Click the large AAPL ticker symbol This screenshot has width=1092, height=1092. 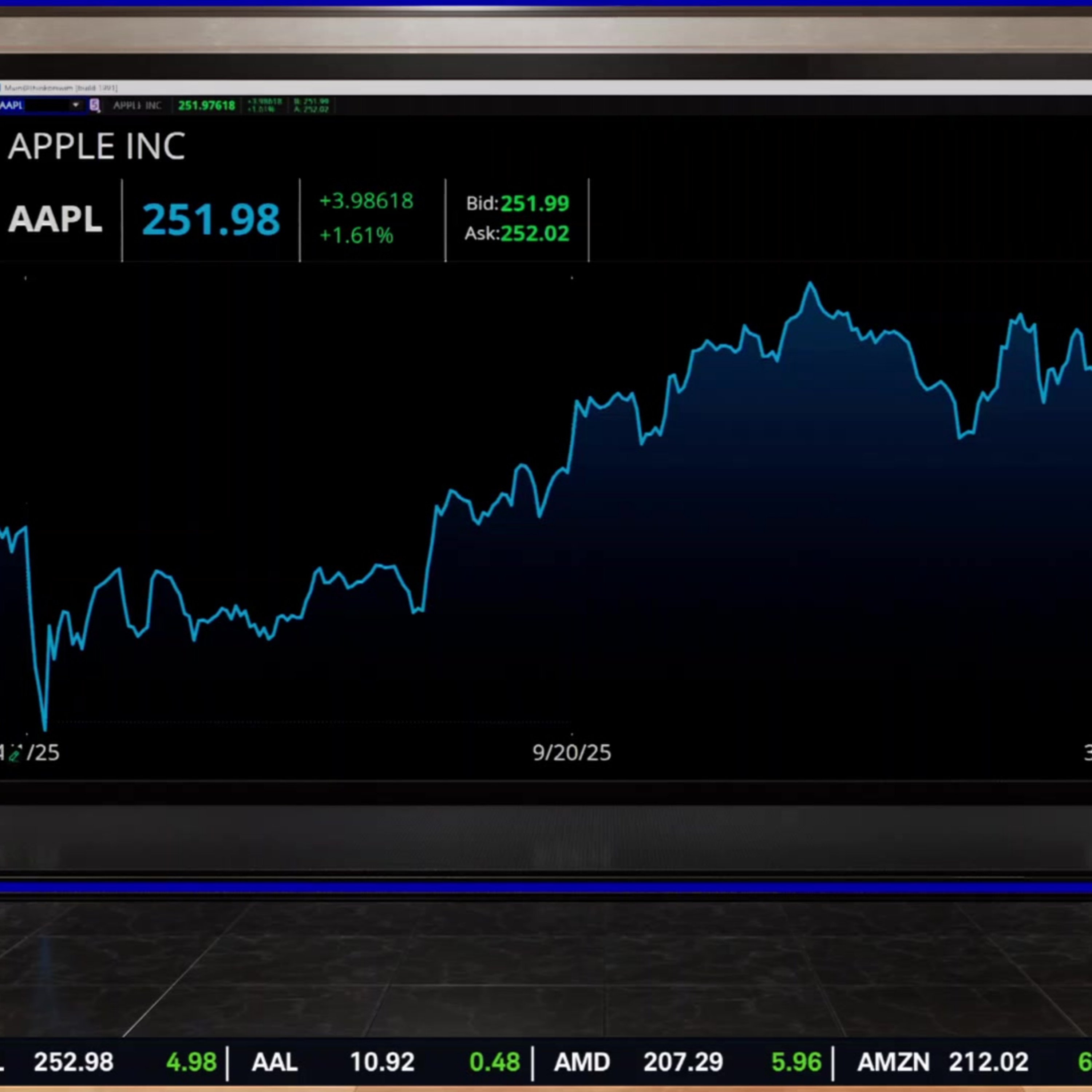pyautogui.click(x=55, y=219)
